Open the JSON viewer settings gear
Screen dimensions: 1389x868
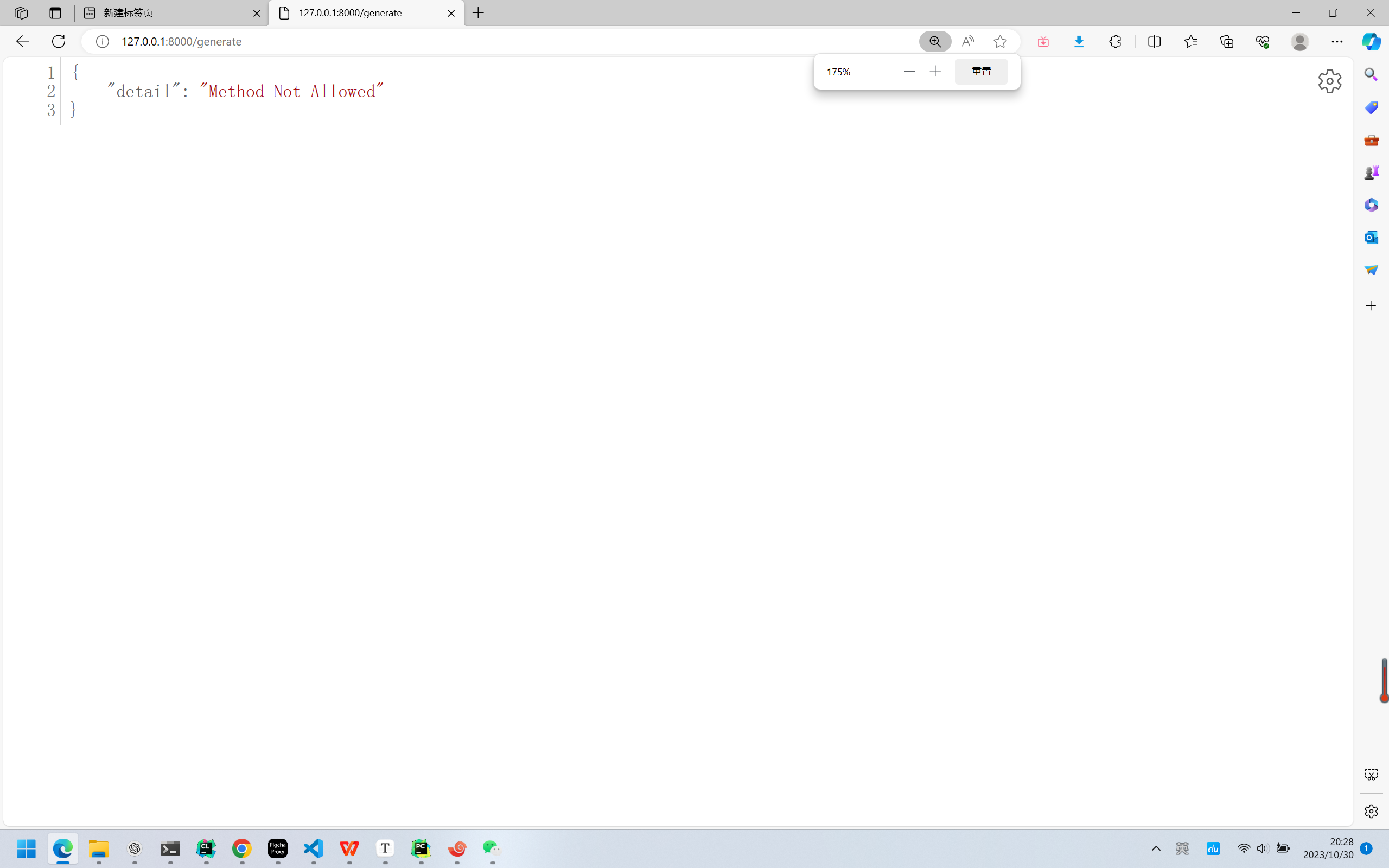1329,81
